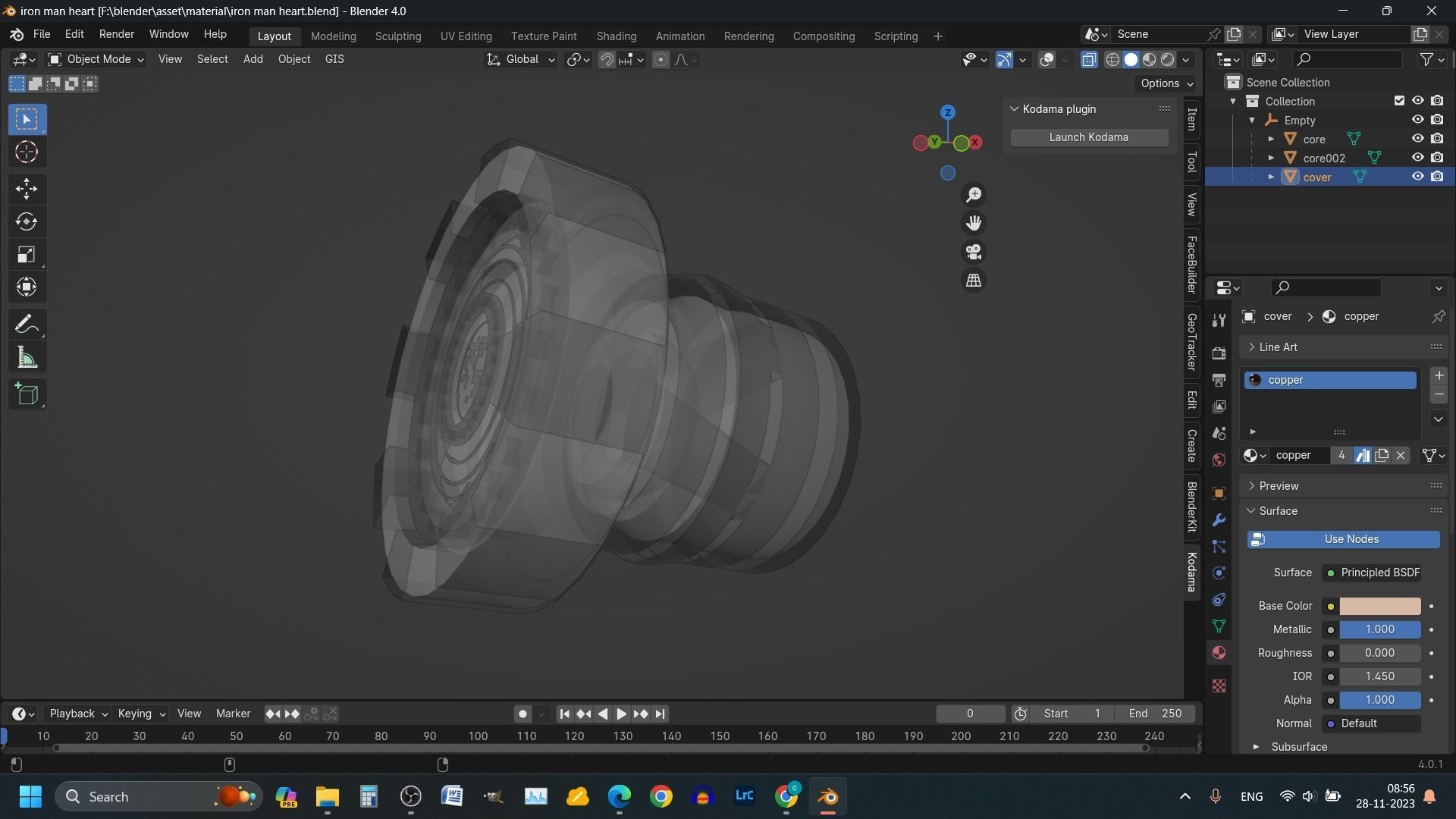Choose the Rotate tool

[x=27, y=221]
